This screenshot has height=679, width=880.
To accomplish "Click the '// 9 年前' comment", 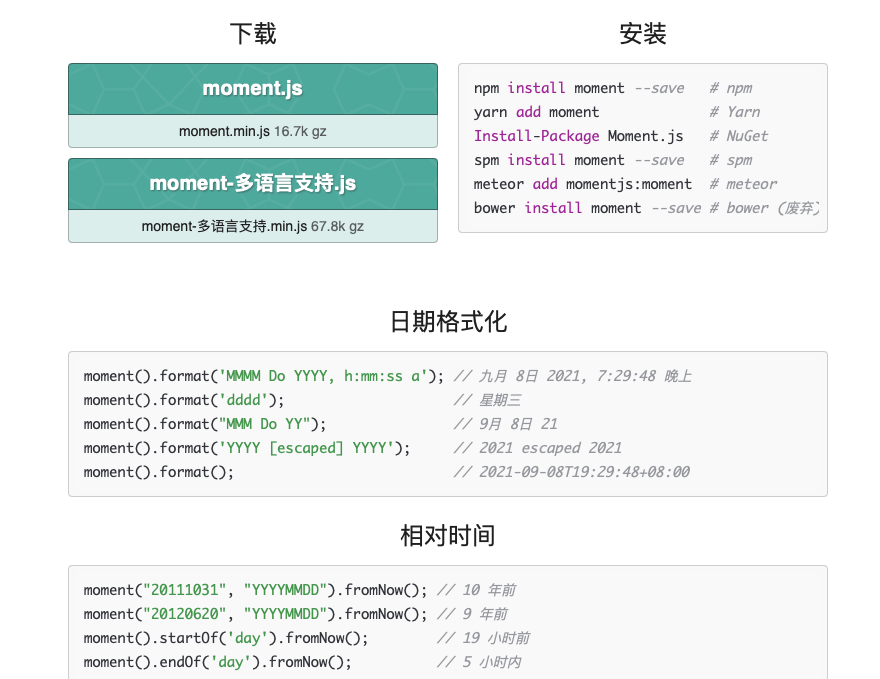I will click(472, 614).
